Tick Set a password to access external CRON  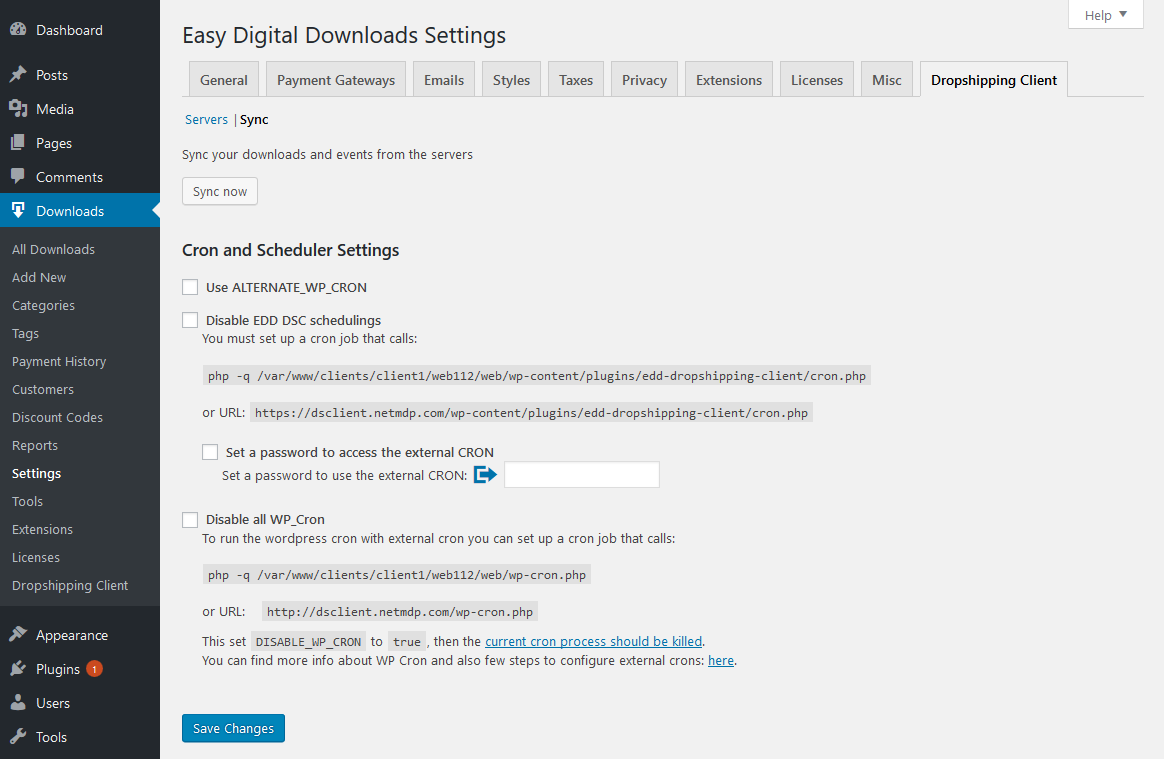pos(210,452)
